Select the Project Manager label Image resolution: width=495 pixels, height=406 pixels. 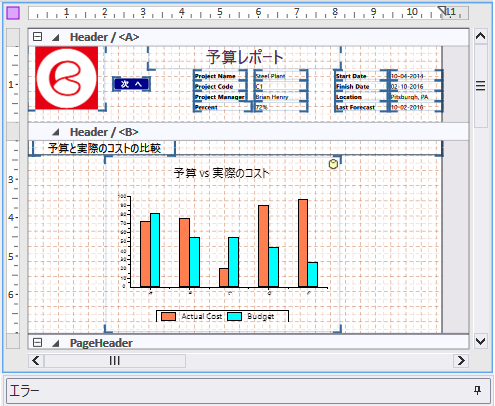[220, 97]
